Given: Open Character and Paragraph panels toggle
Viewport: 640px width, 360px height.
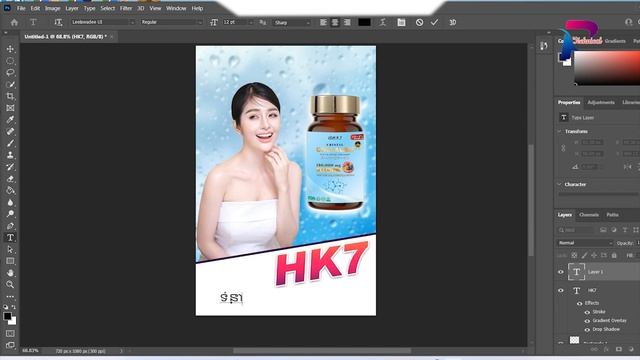Looking at the screenshot, I should click(x=401, y=22).
